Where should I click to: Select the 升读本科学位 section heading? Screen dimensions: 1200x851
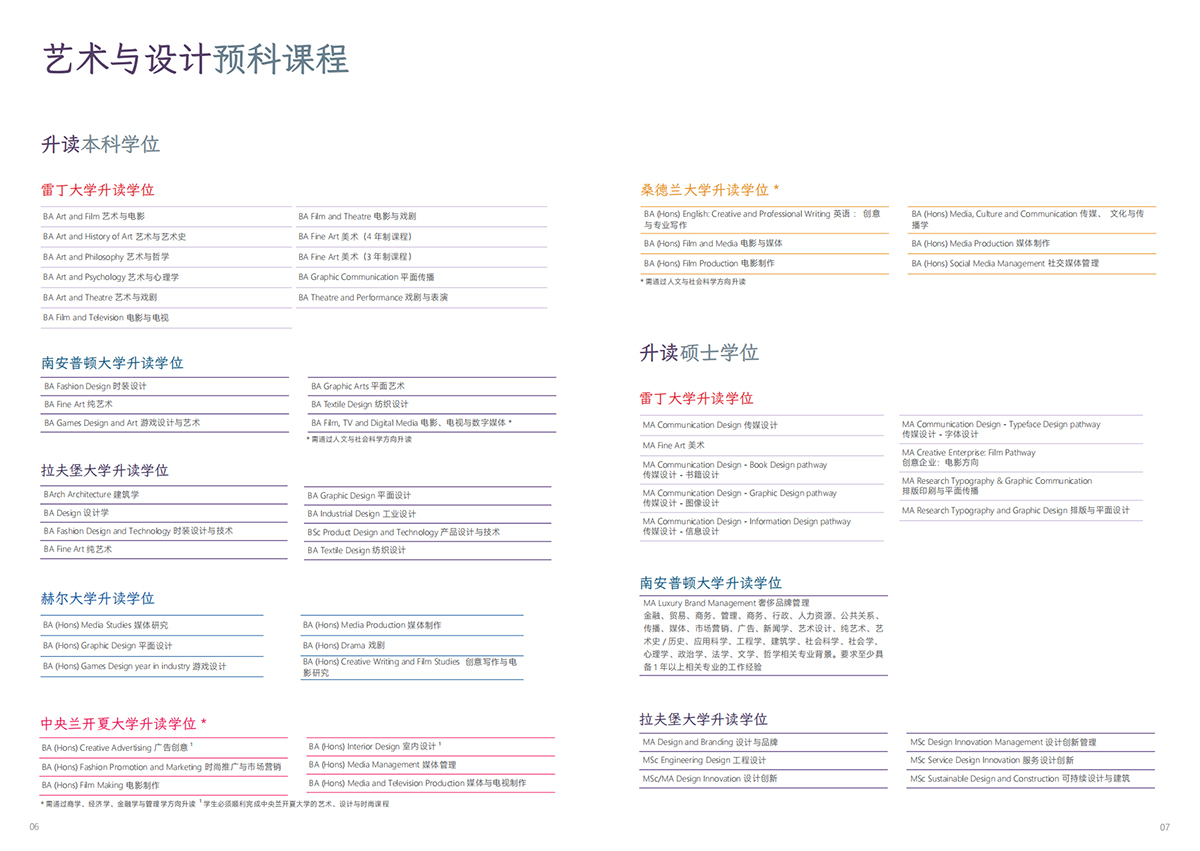102,144
